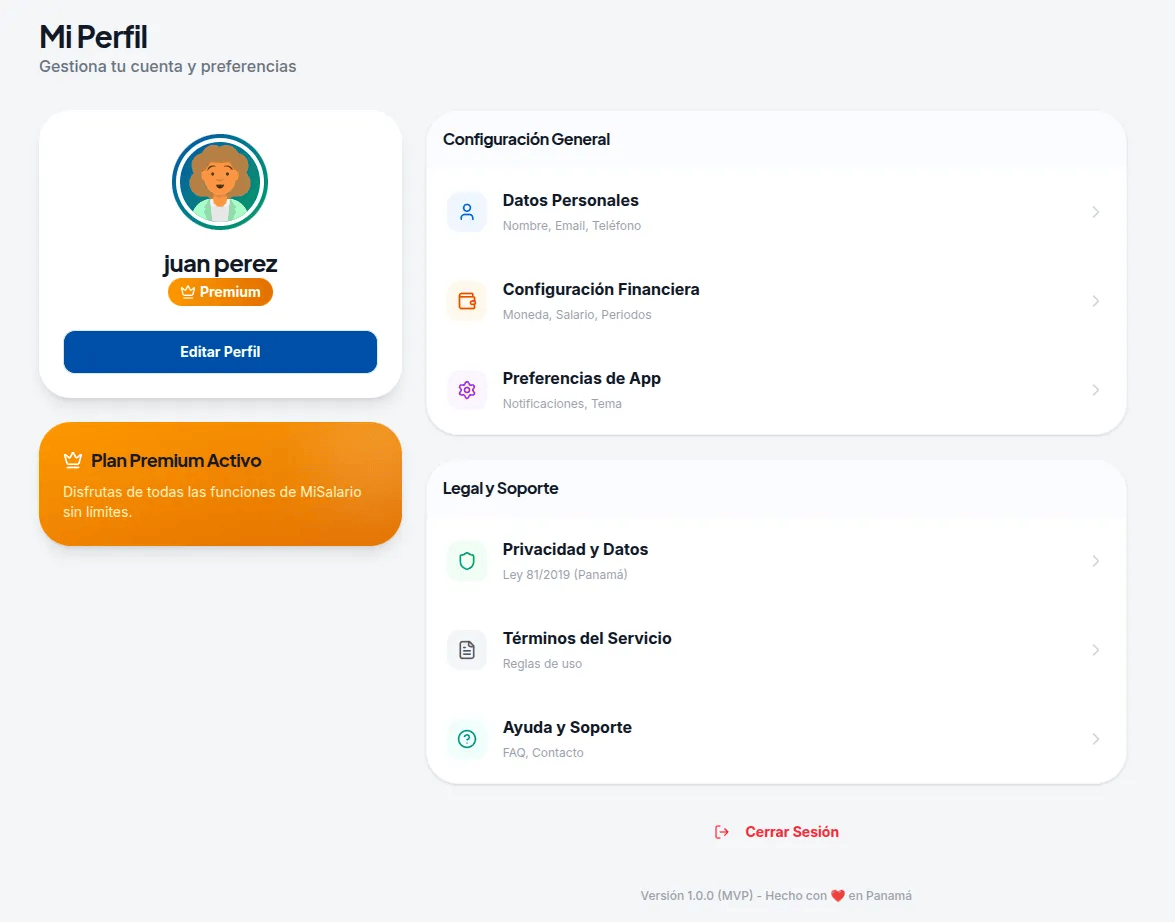The image size is (1175, 922).
Task: Click 'Moneda, Salario, Periodos' description text
Action: [577, 315]
